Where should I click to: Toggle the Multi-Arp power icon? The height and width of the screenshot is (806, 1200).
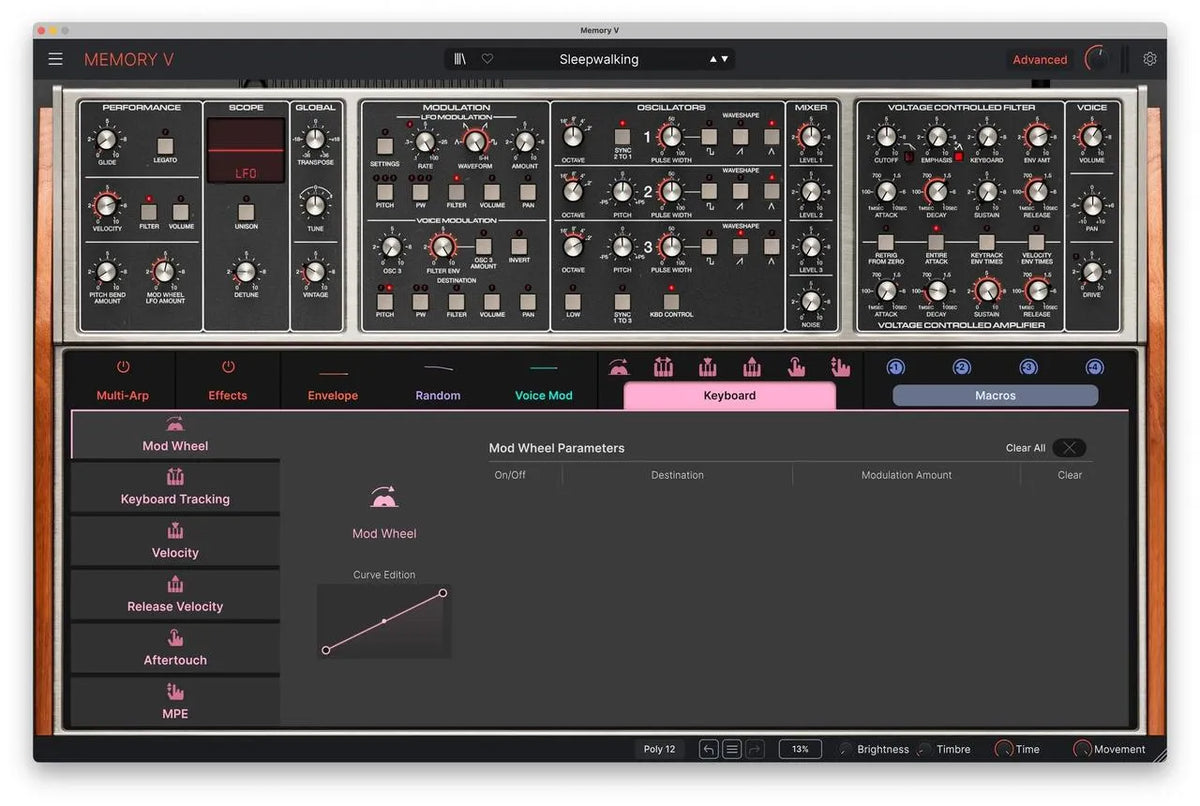click(x=123, y=368)
